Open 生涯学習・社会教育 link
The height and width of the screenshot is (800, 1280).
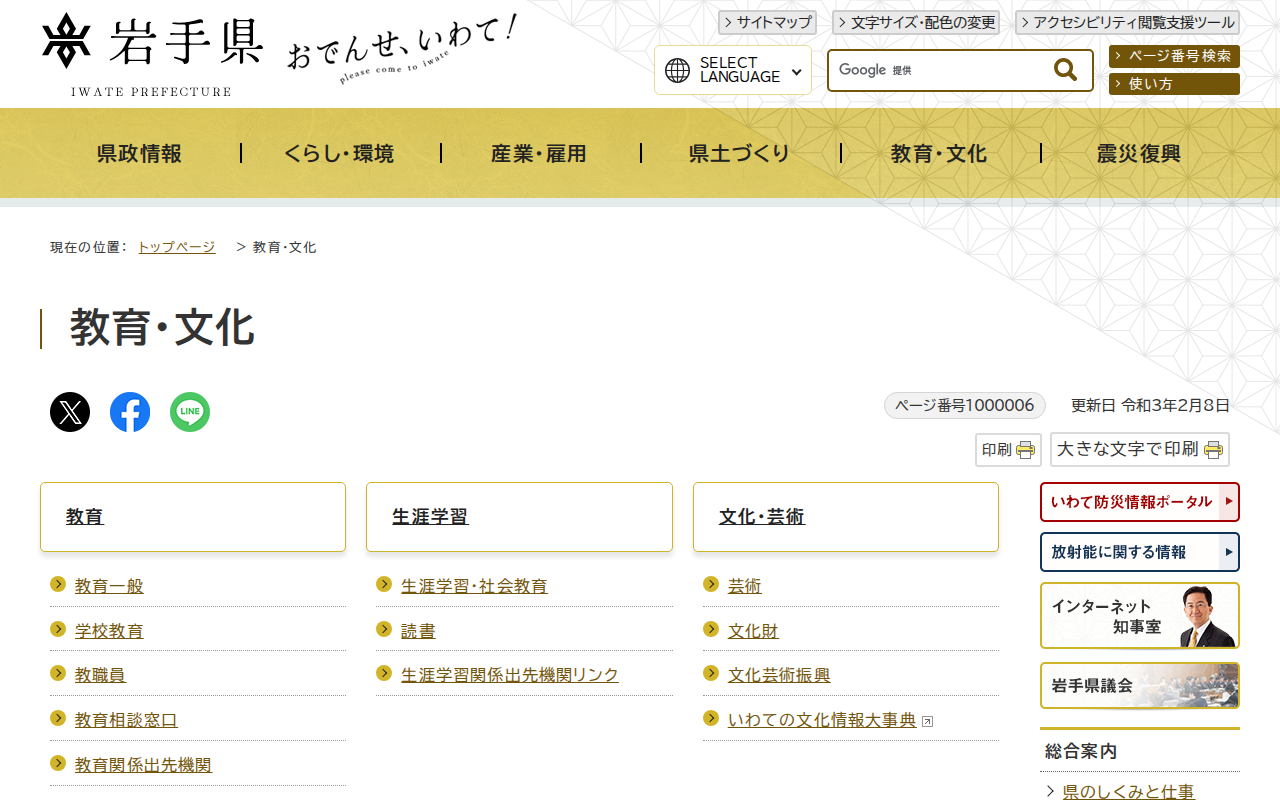tap(474, 586)
